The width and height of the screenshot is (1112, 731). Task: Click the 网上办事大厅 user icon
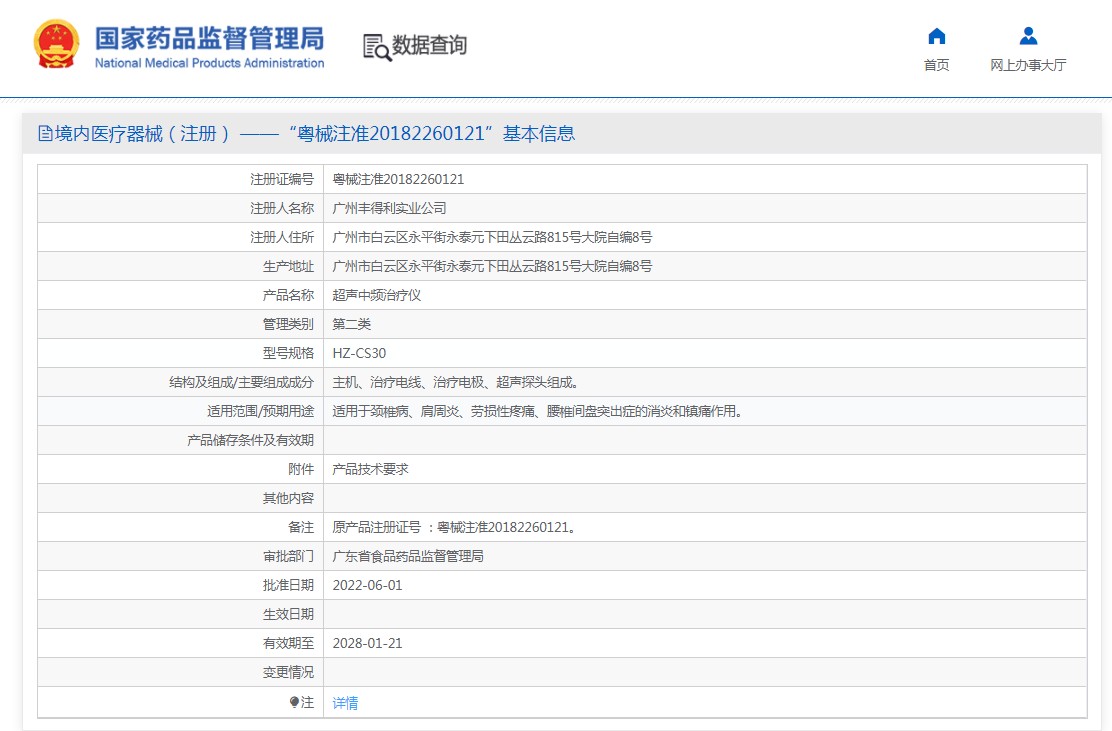point(1028,37)
